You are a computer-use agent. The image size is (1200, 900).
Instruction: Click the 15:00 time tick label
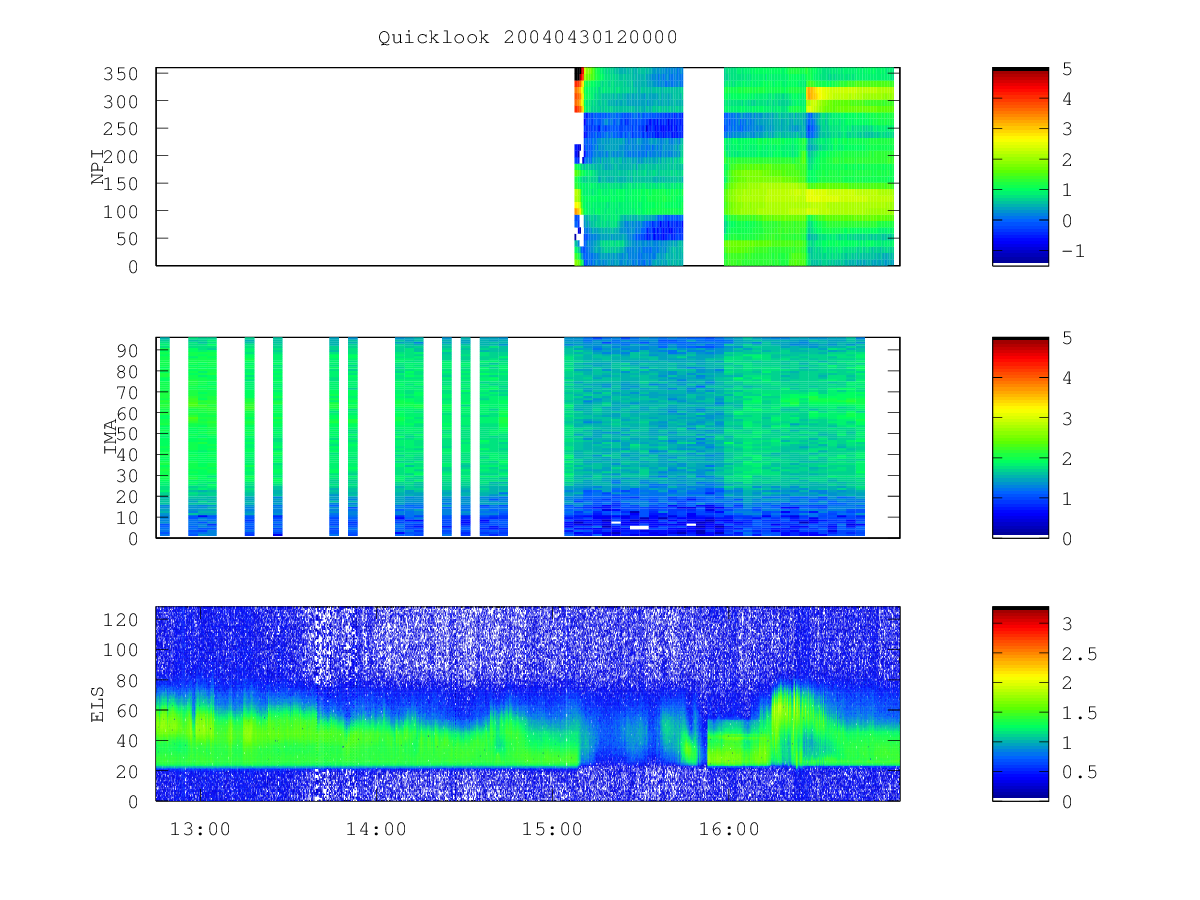point(552,829)
